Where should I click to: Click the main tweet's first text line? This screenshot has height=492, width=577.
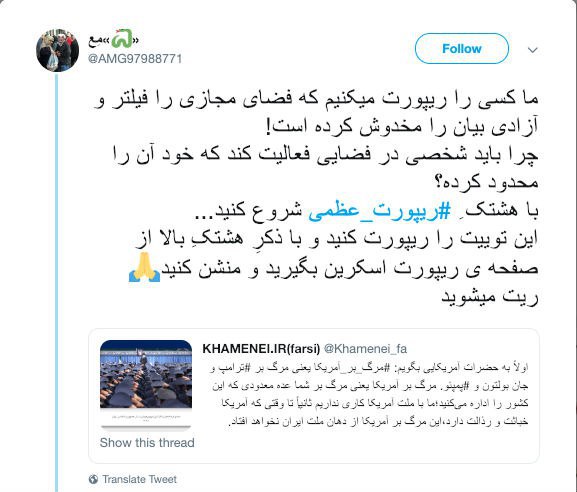(316, 99)
